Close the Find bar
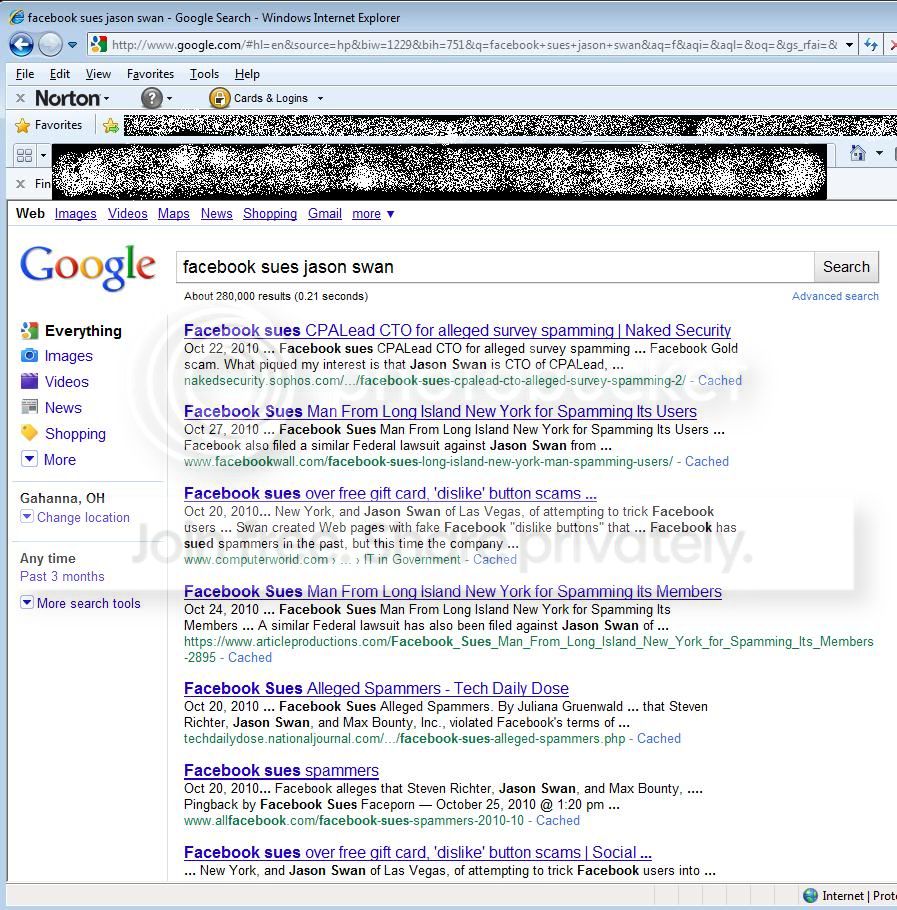897x910 pixels. [x=20, y=184]
